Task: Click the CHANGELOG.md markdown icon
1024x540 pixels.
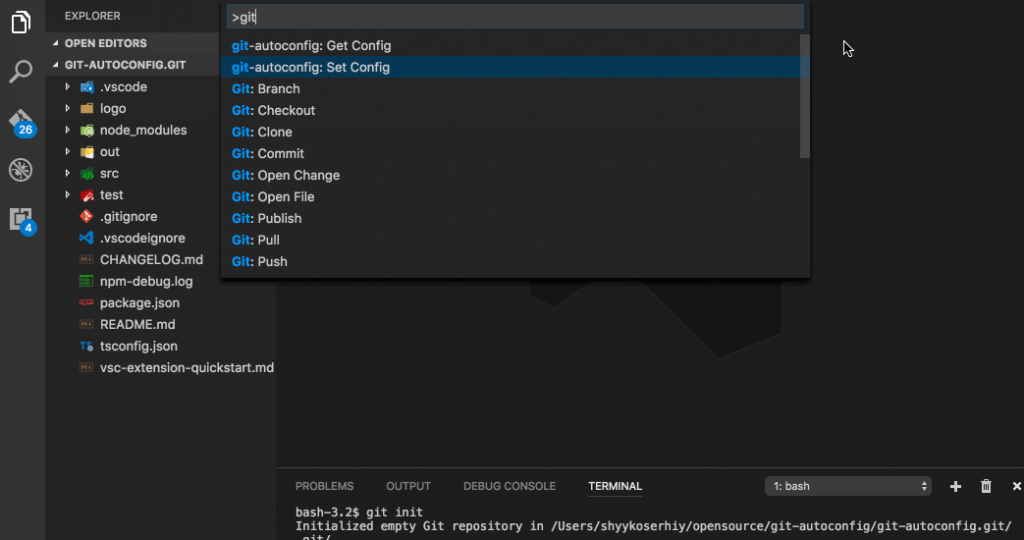Action: (86, 259)
